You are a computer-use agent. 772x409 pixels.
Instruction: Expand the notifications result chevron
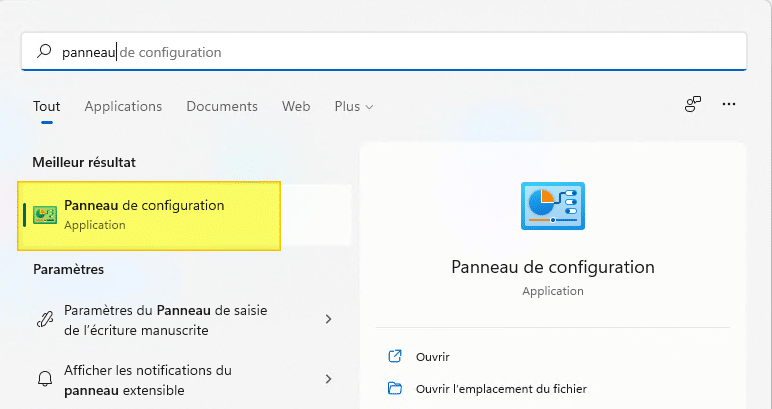[x=329, y=379]
